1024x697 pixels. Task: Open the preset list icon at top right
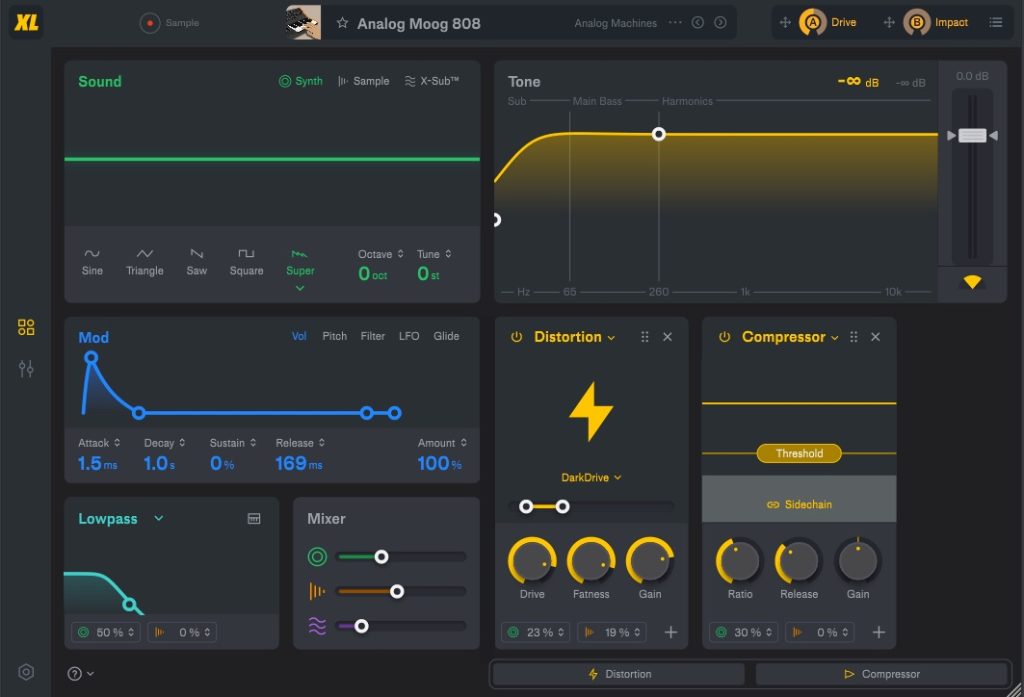click(996, 22)
